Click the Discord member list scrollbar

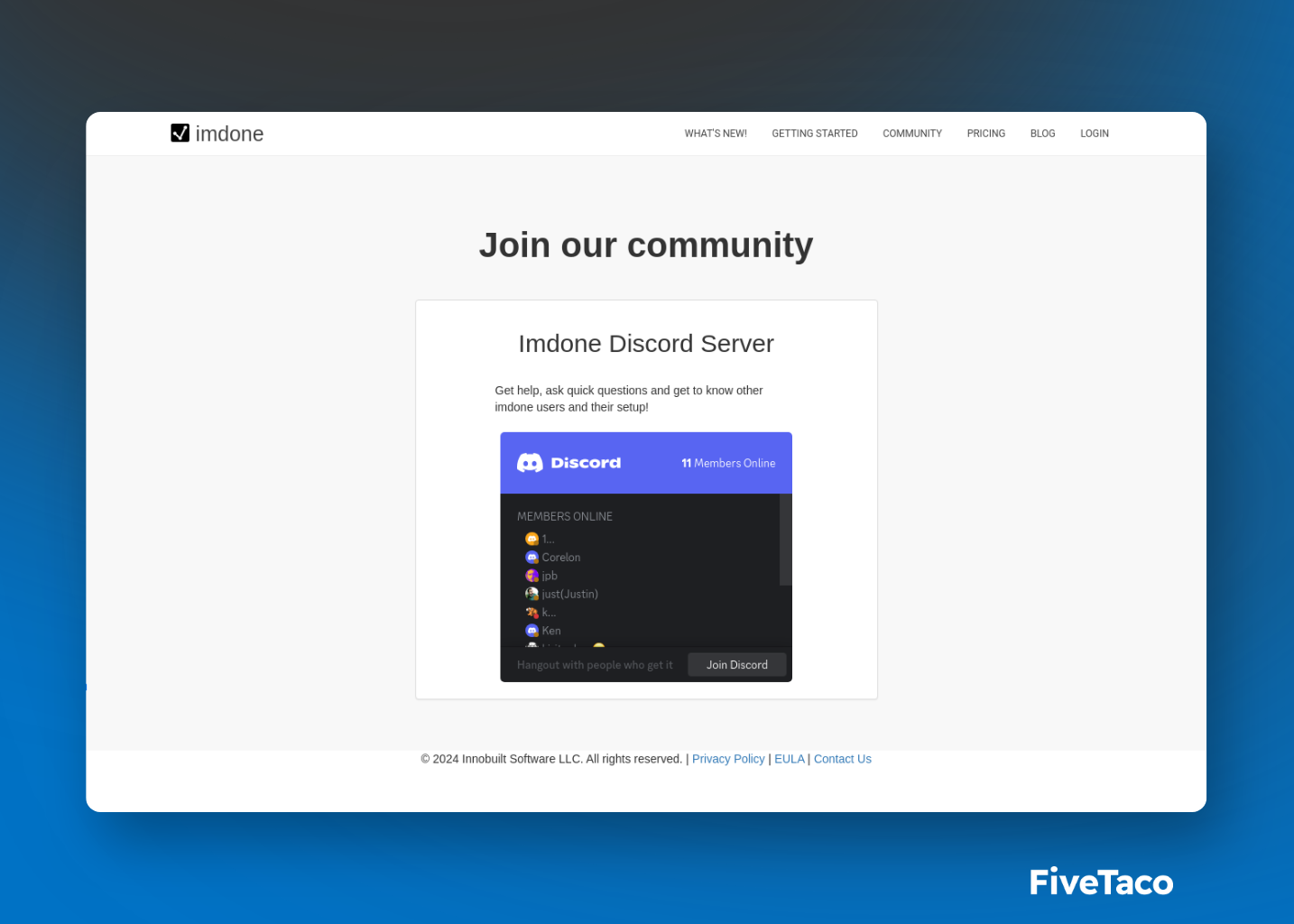pyautogui.click(x=785, y=540)
